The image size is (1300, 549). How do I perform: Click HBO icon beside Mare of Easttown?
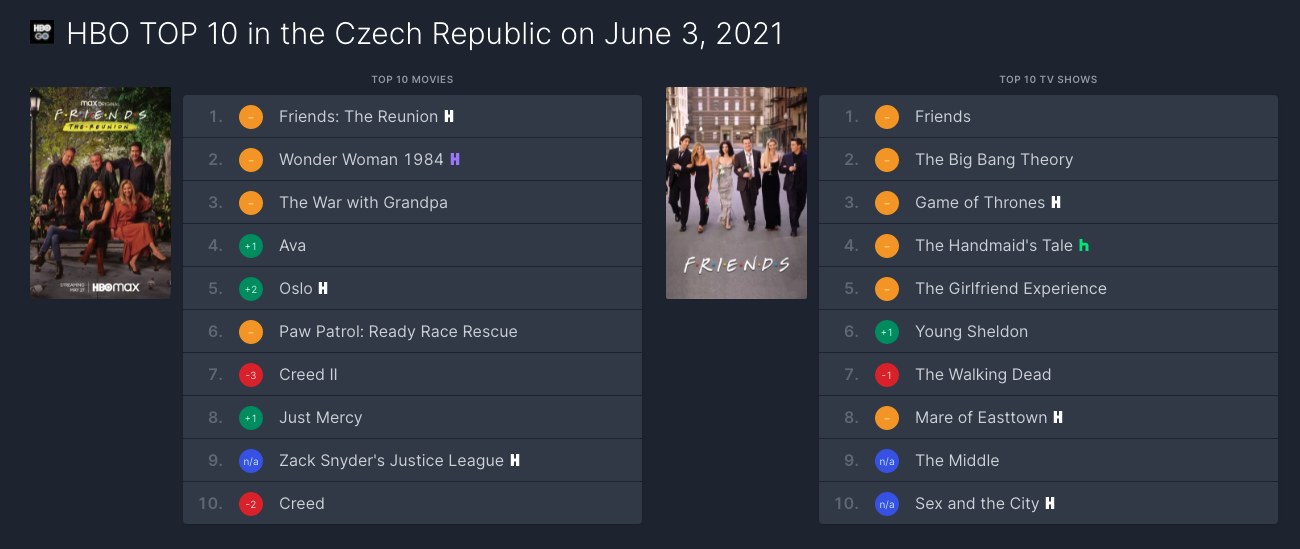click(1058, 418)
